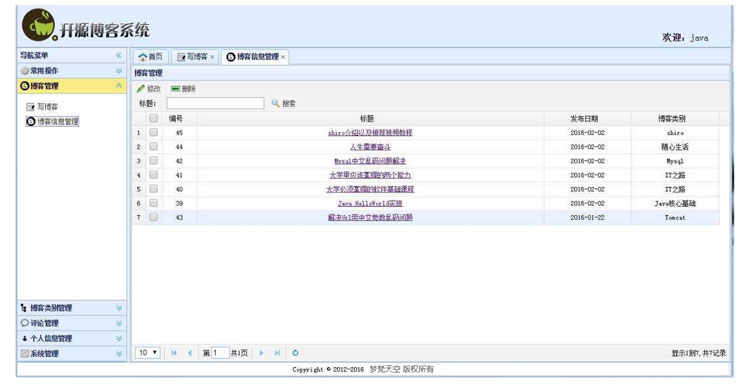
Task: Collapse the 导航菜单 navigation panel with double-arrow
Action: pos(119,55)
